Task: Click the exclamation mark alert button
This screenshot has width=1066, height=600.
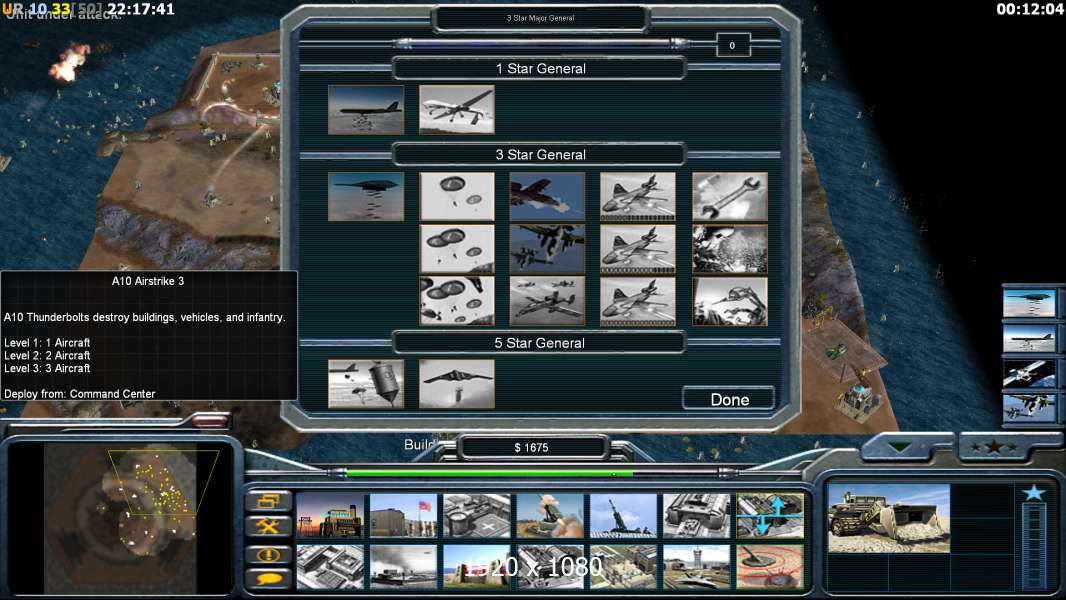Action: [x=269, y=554]
